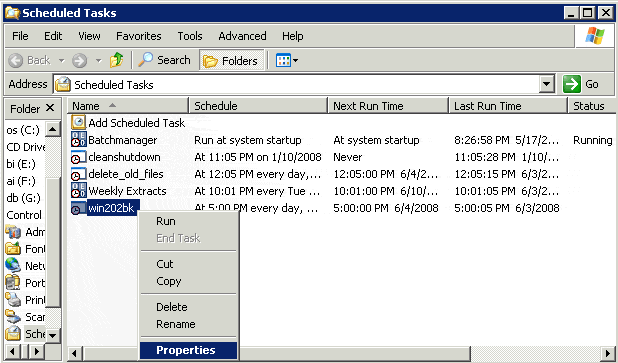Click the Administrative Tools icon in tree
618x363 pixels.
coord(13,232)
